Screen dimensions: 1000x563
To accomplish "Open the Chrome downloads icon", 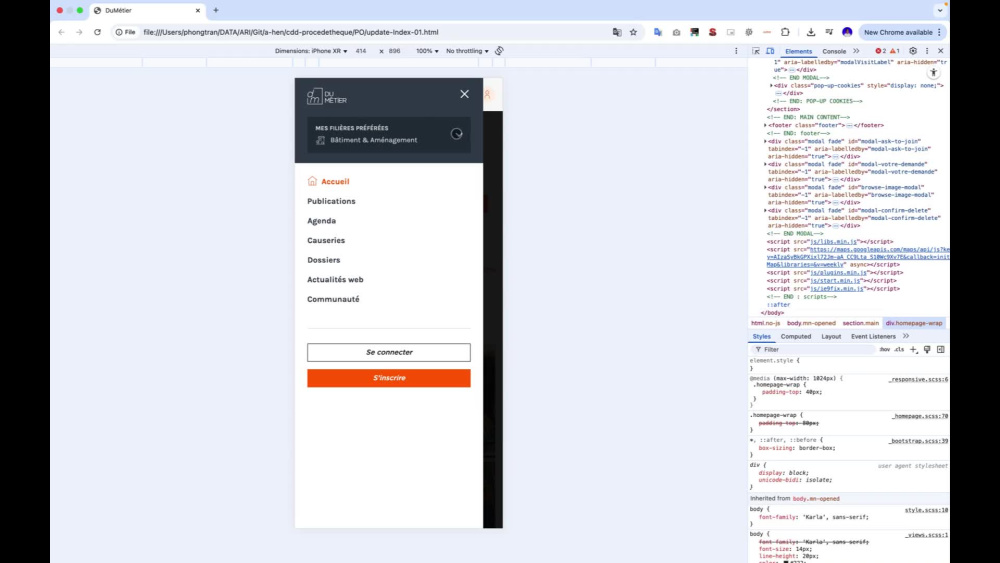I will coord(811,32).
